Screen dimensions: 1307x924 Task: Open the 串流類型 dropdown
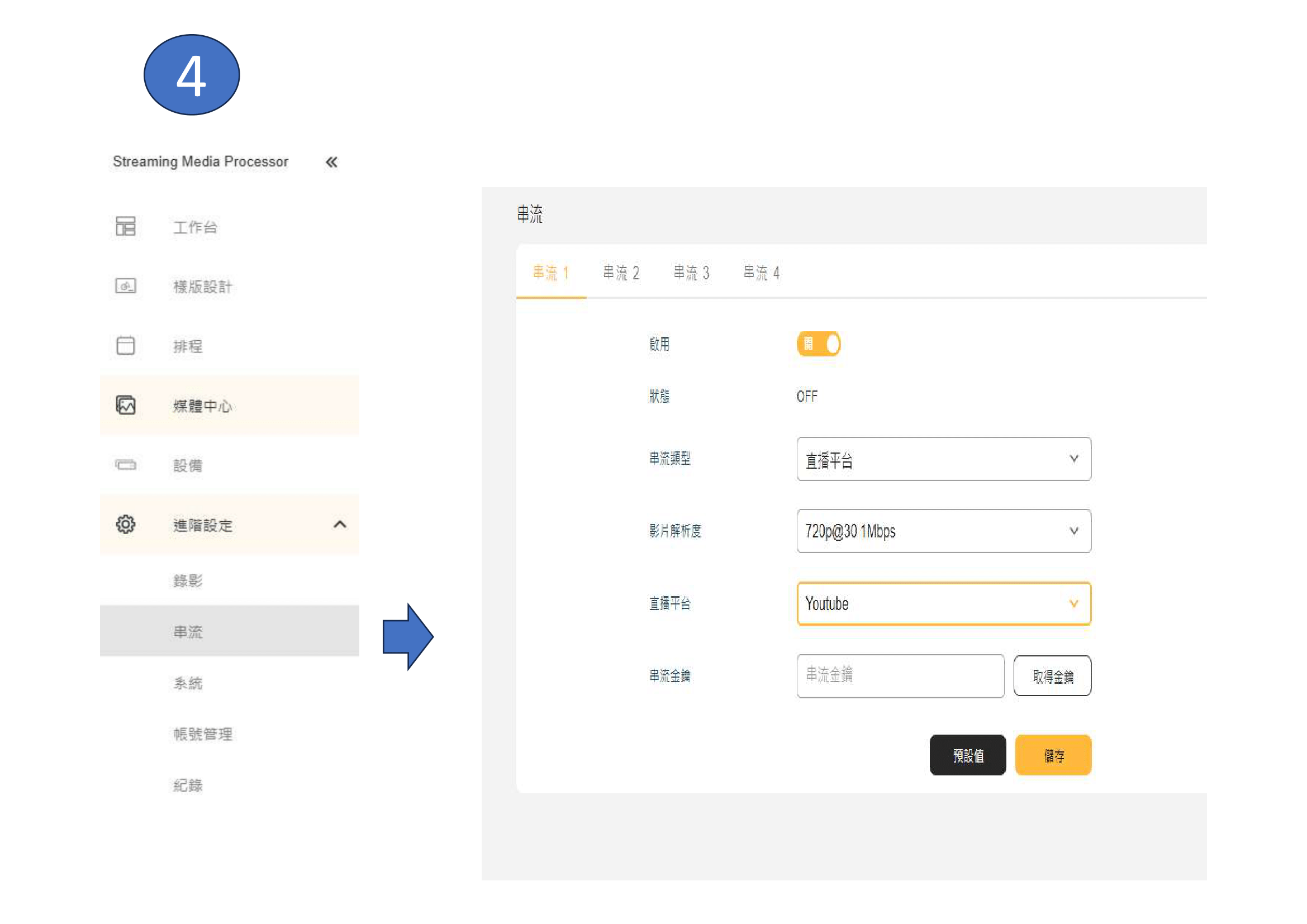coord(943,459)
